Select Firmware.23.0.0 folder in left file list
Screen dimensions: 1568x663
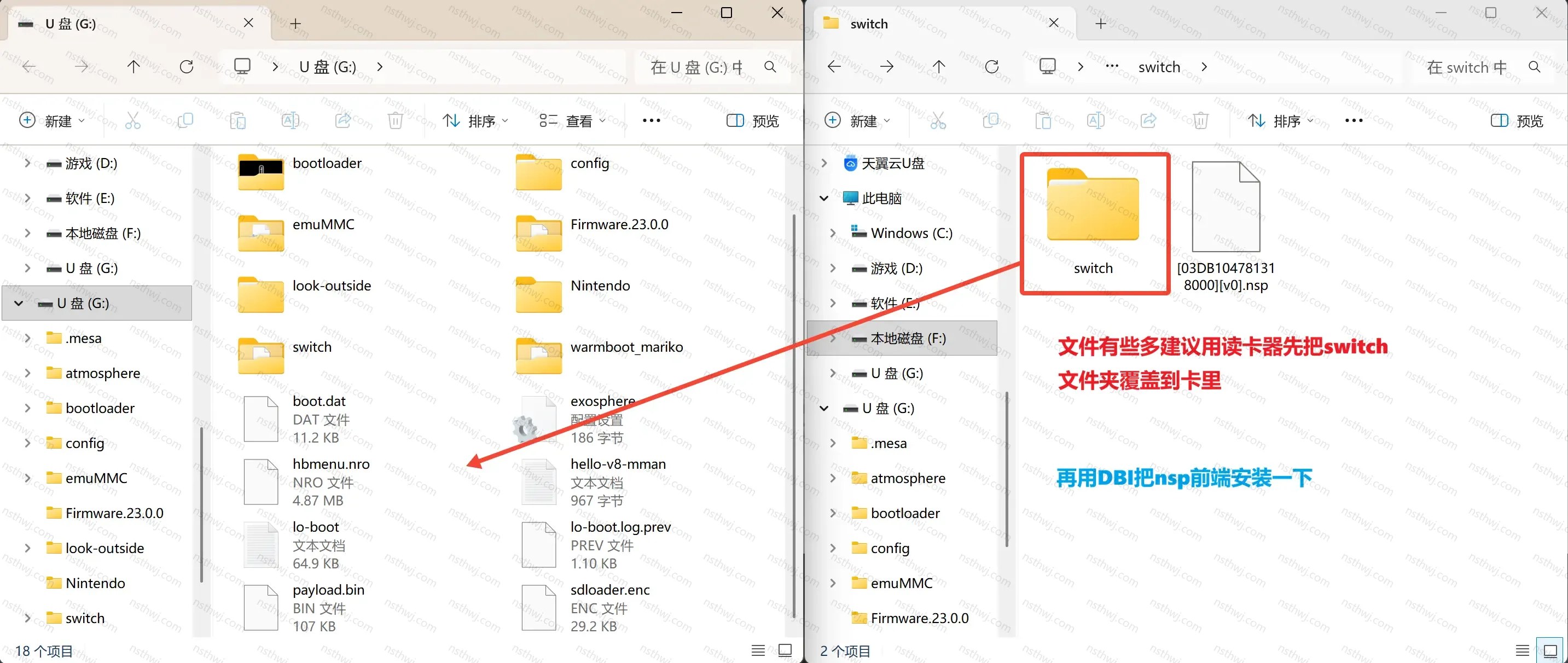(593, 232)
